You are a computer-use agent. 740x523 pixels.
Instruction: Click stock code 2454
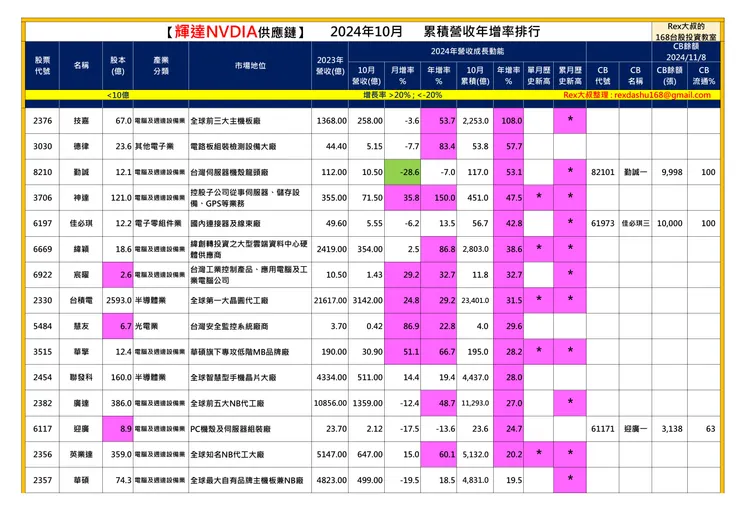42,378
